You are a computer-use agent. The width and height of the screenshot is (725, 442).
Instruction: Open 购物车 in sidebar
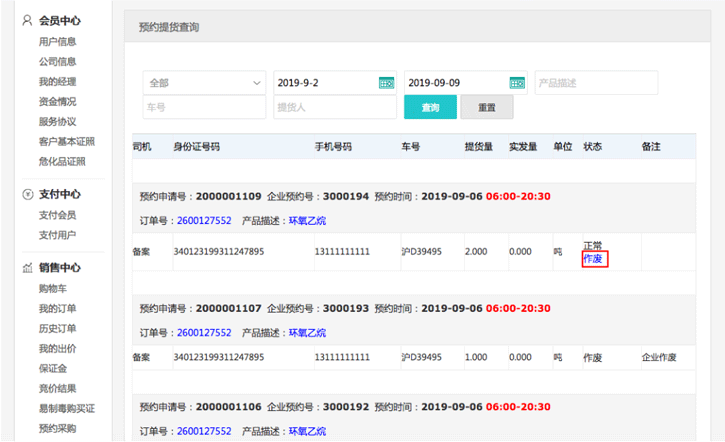(x=53, y=289)
